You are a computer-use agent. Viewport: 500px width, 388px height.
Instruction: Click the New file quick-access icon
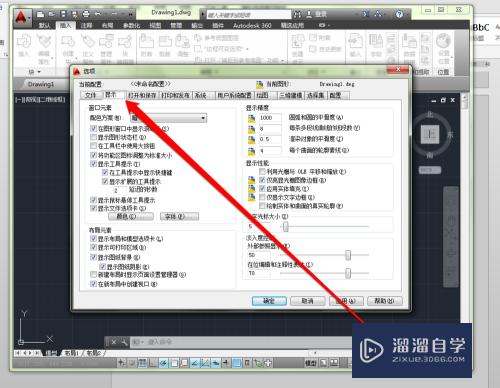40,14
